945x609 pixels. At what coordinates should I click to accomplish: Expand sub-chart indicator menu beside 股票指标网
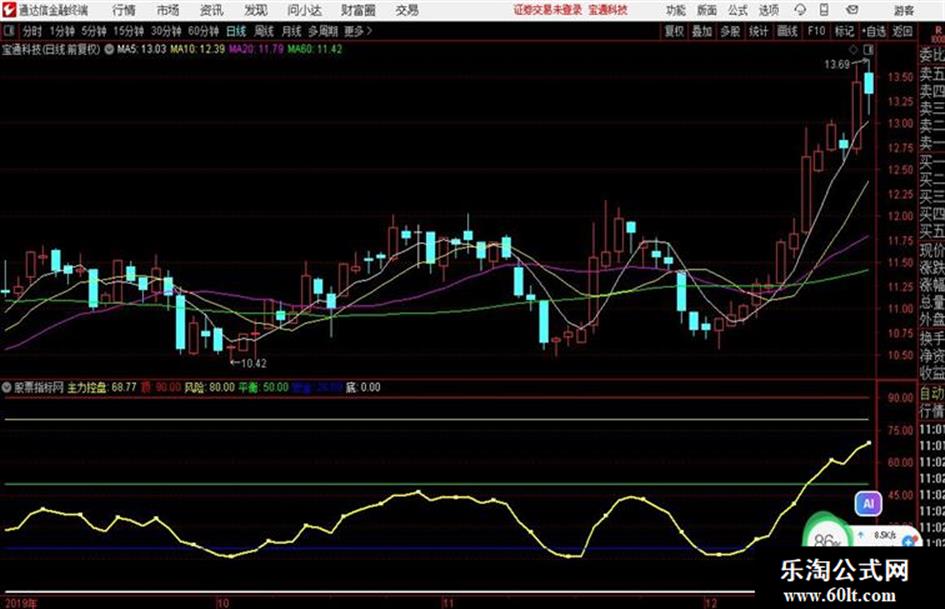click(7, 387)
